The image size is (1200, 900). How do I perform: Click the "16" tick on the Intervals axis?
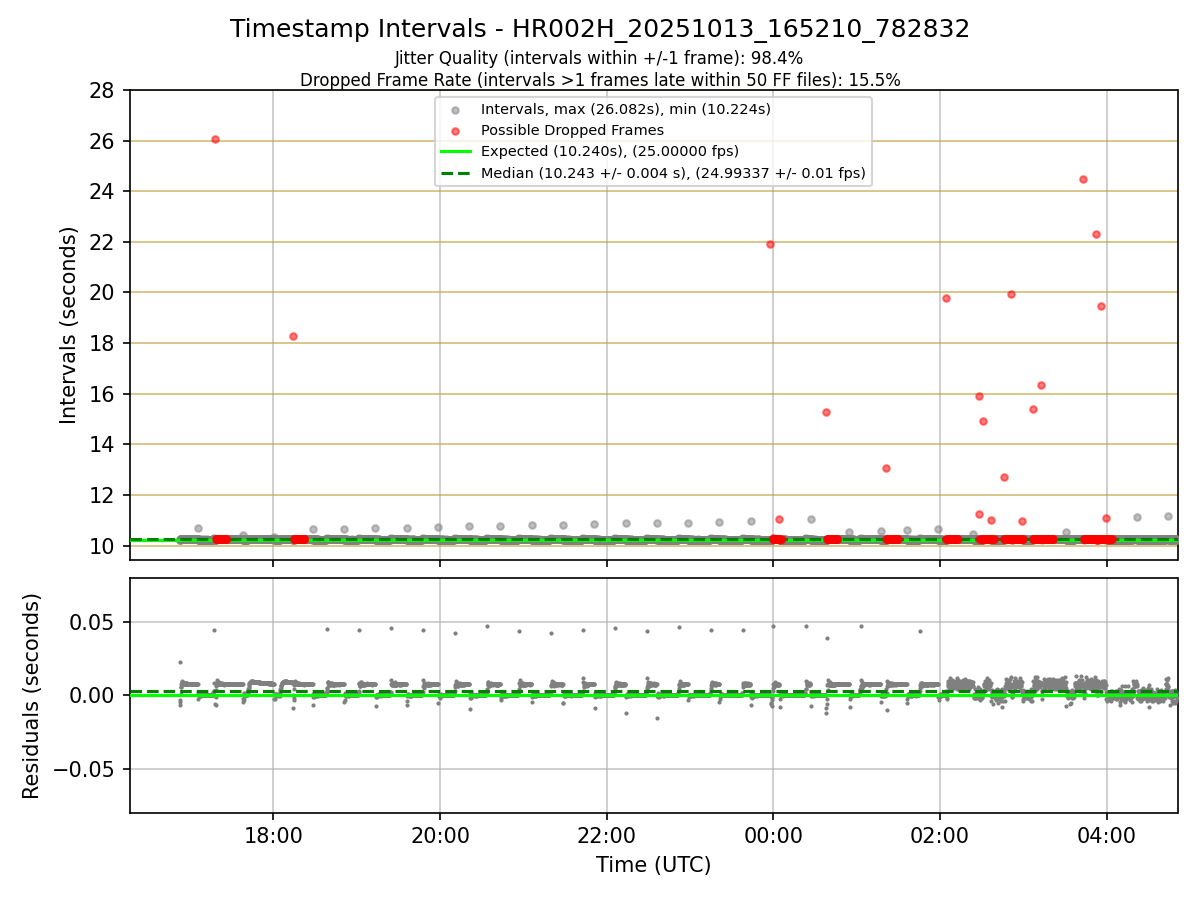[x=101, y=394]
